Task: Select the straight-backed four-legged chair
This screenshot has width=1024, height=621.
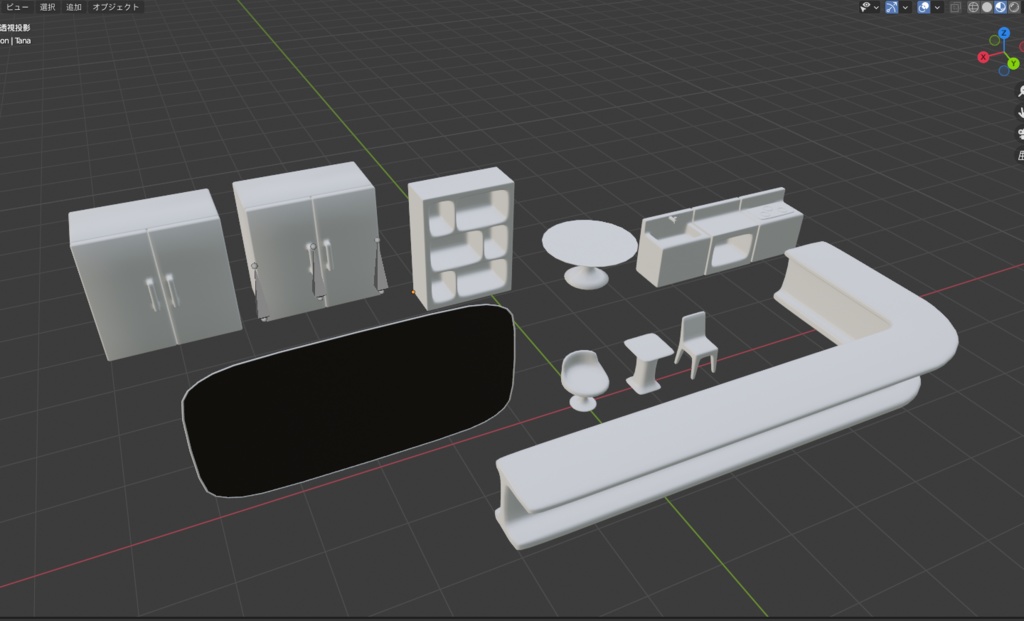Action: pos(696,345)
